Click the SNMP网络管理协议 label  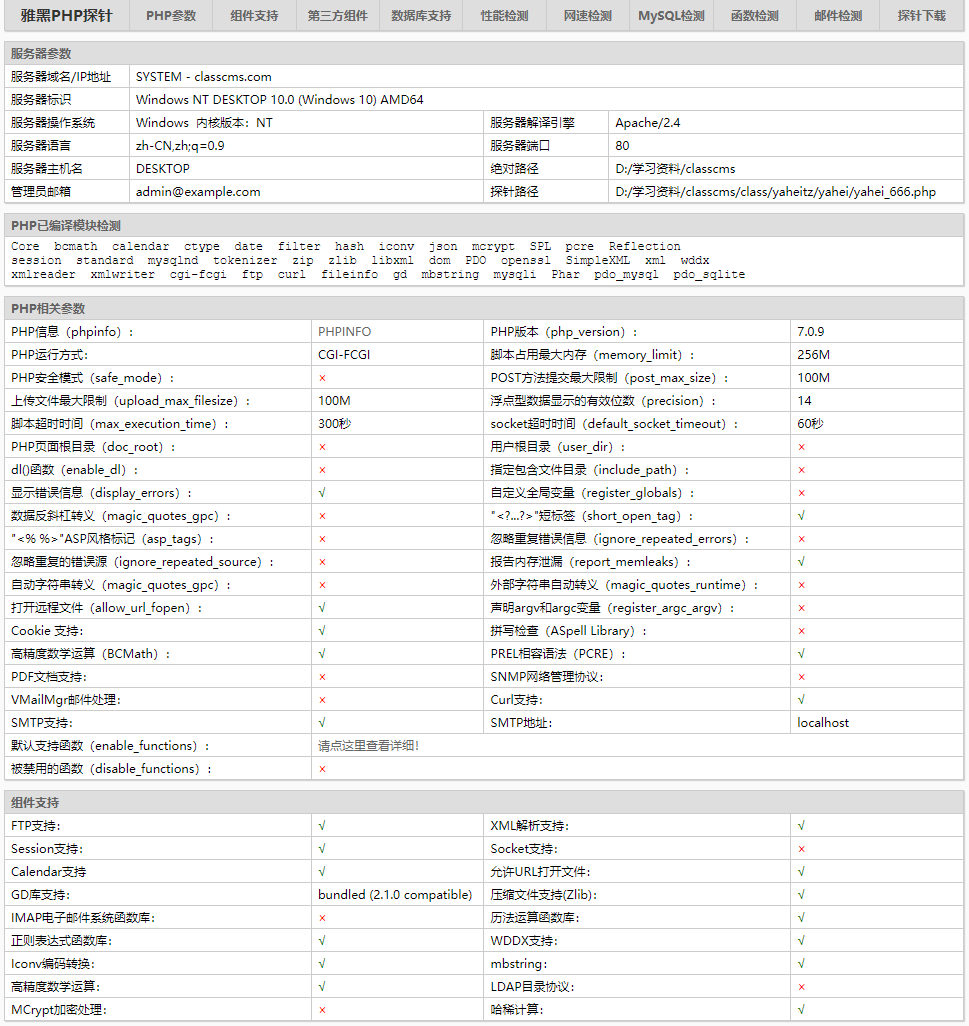[x=547, y=677]
